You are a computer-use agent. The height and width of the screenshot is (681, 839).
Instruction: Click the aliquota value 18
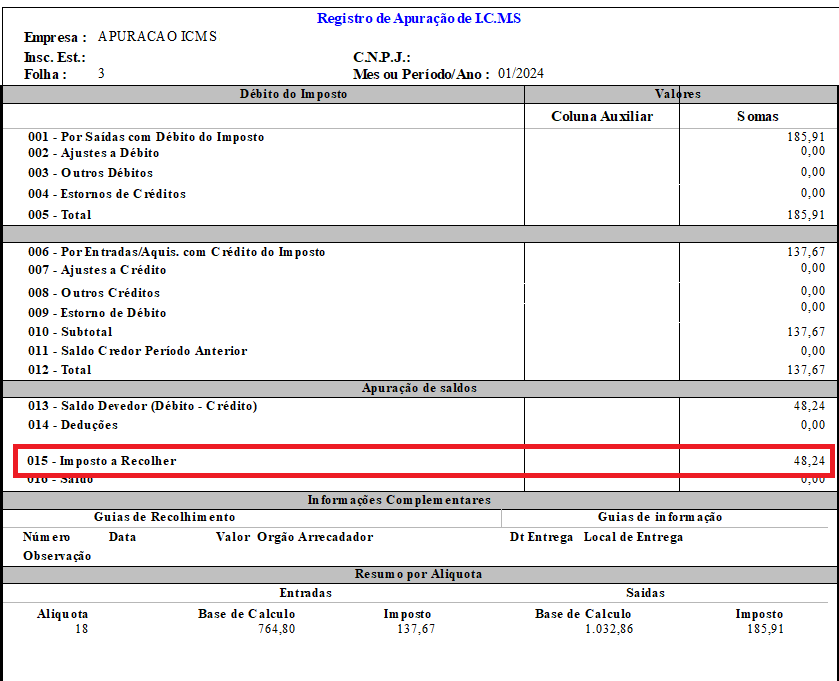[x=81, y=629]
